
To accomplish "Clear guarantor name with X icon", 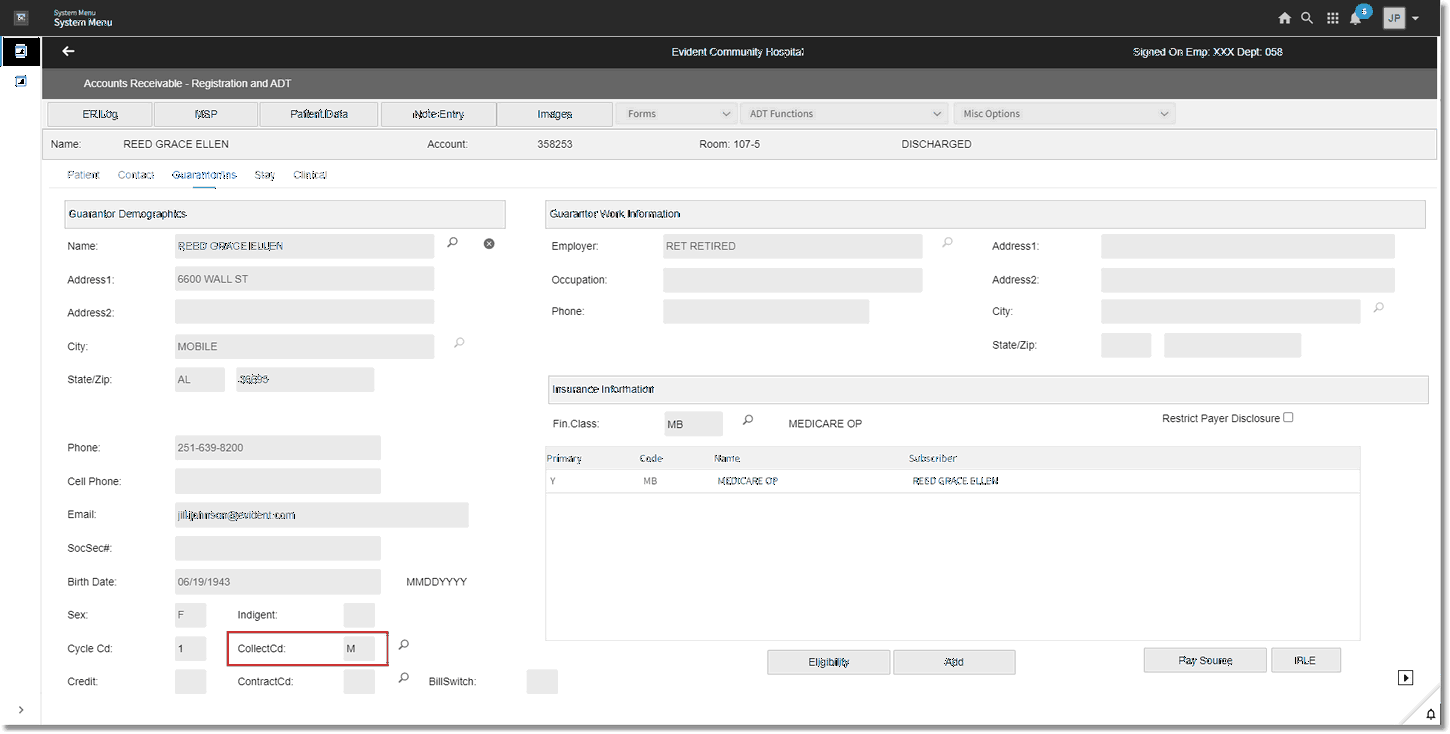I will point(489,244).
